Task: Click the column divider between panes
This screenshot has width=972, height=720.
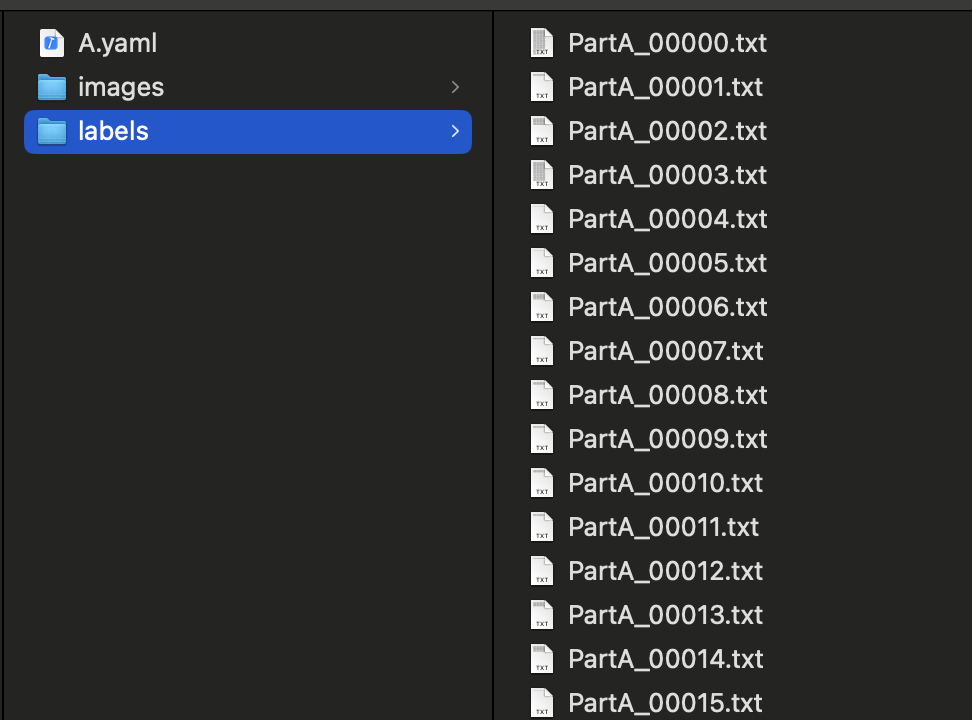Action: click(x=494, y=360)
